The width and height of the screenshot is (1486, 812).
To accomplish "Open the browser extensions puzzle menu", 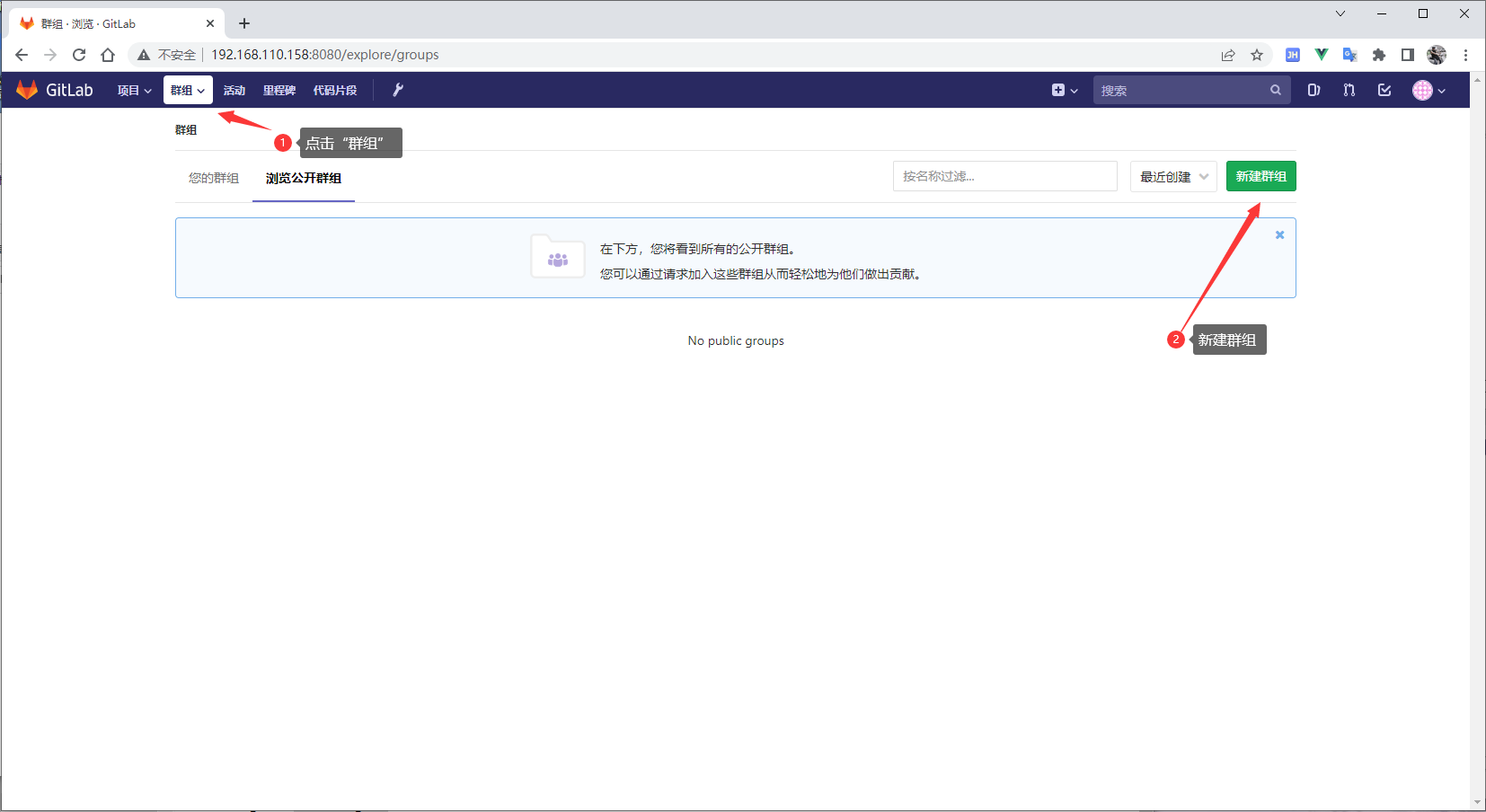I will (1379, 55).
